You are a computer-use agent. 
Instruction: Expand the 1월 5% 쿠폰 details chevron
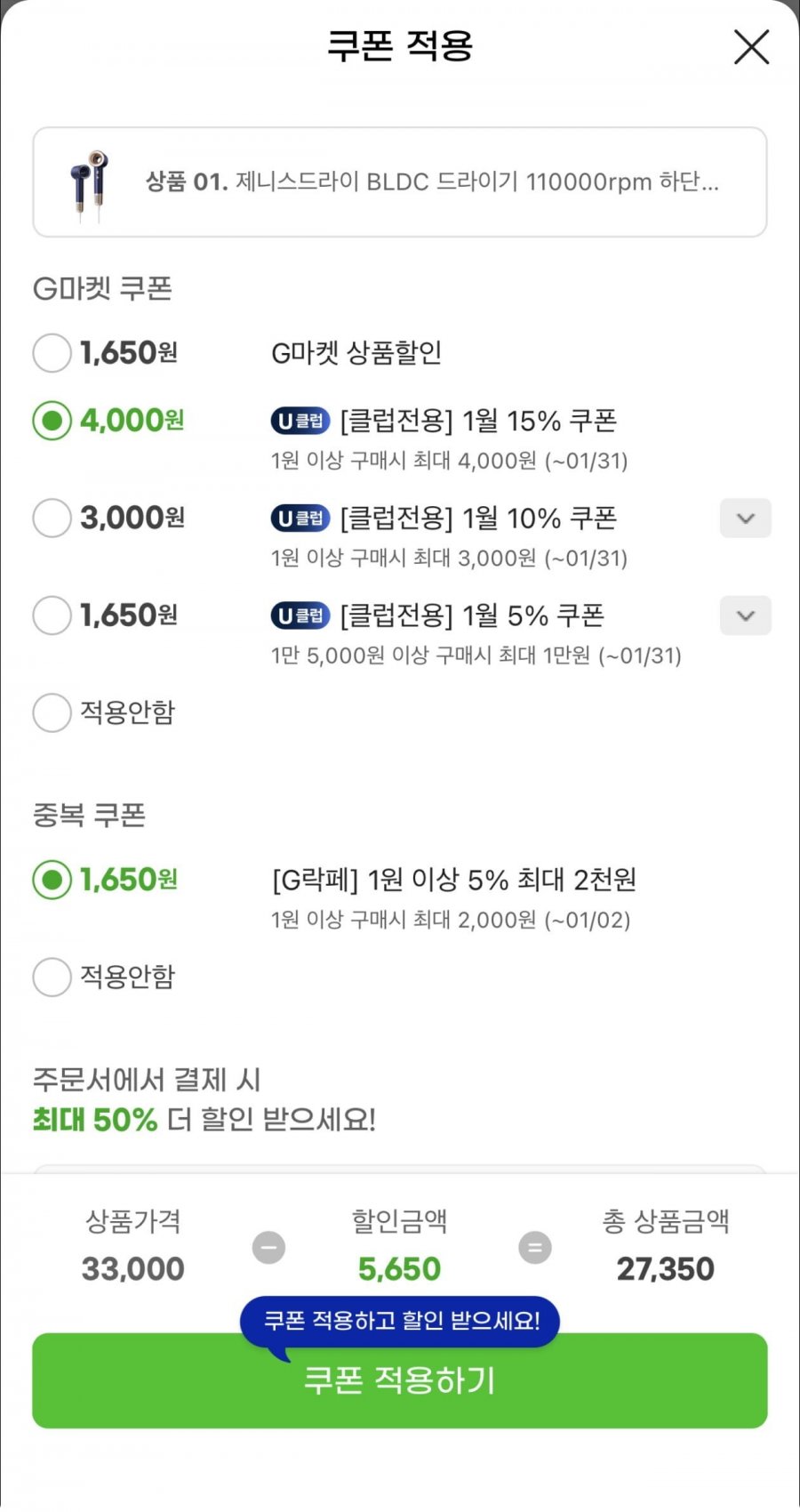coord(745,615)
